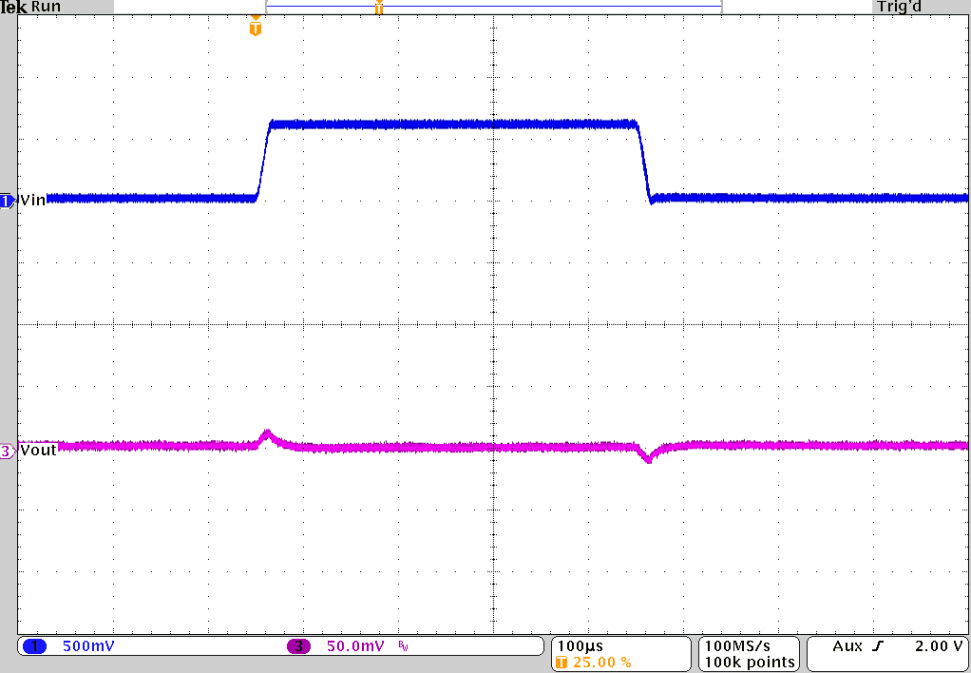
Task: Select the orange trigger position T marker
Action: [x=256, y=27]
